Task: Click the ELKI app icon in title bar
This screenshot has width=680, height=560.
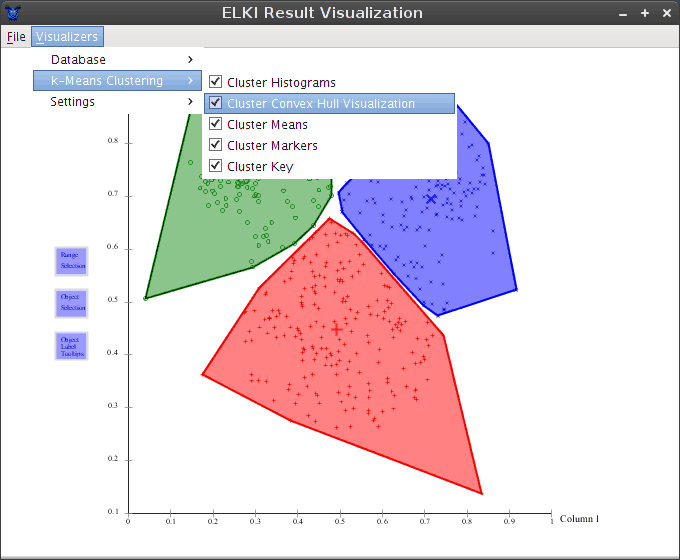Action: [13, 13]
